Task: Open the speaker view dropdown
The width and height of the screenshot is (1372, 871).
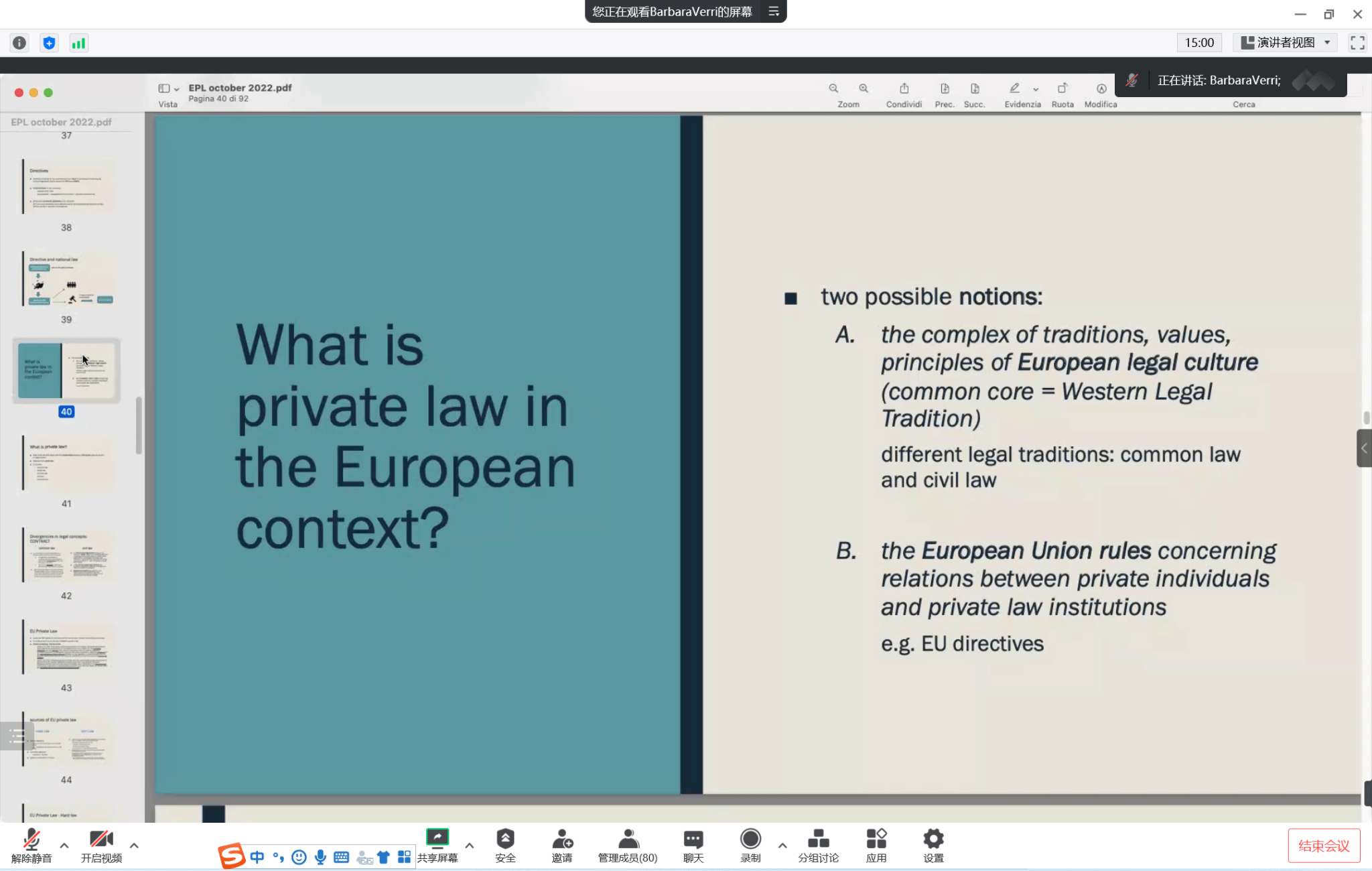Action: point(1284,43)
